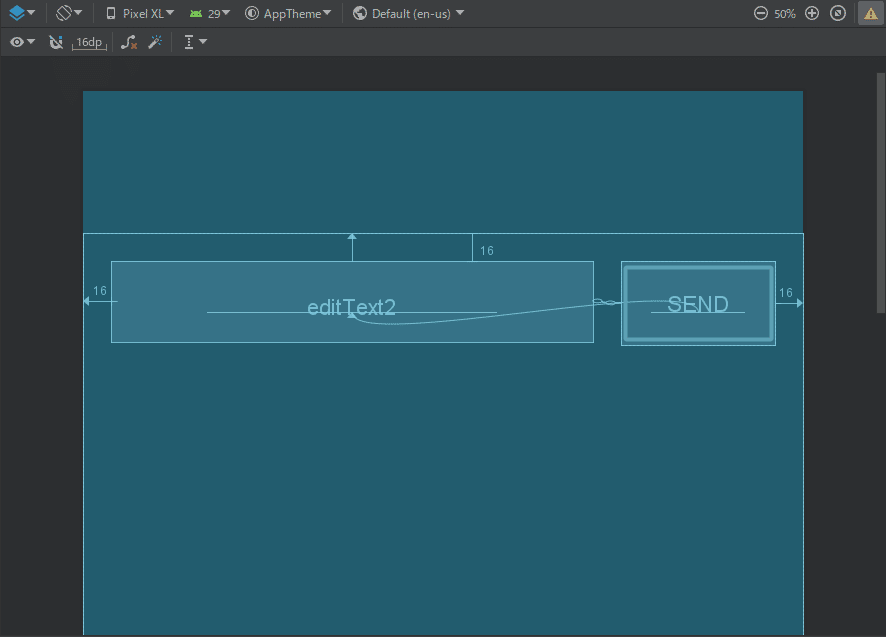Image resolution: width=886 pixels, height=637 pixels.
Task: Set the default margins 16dp value
Action: point(89,42)
